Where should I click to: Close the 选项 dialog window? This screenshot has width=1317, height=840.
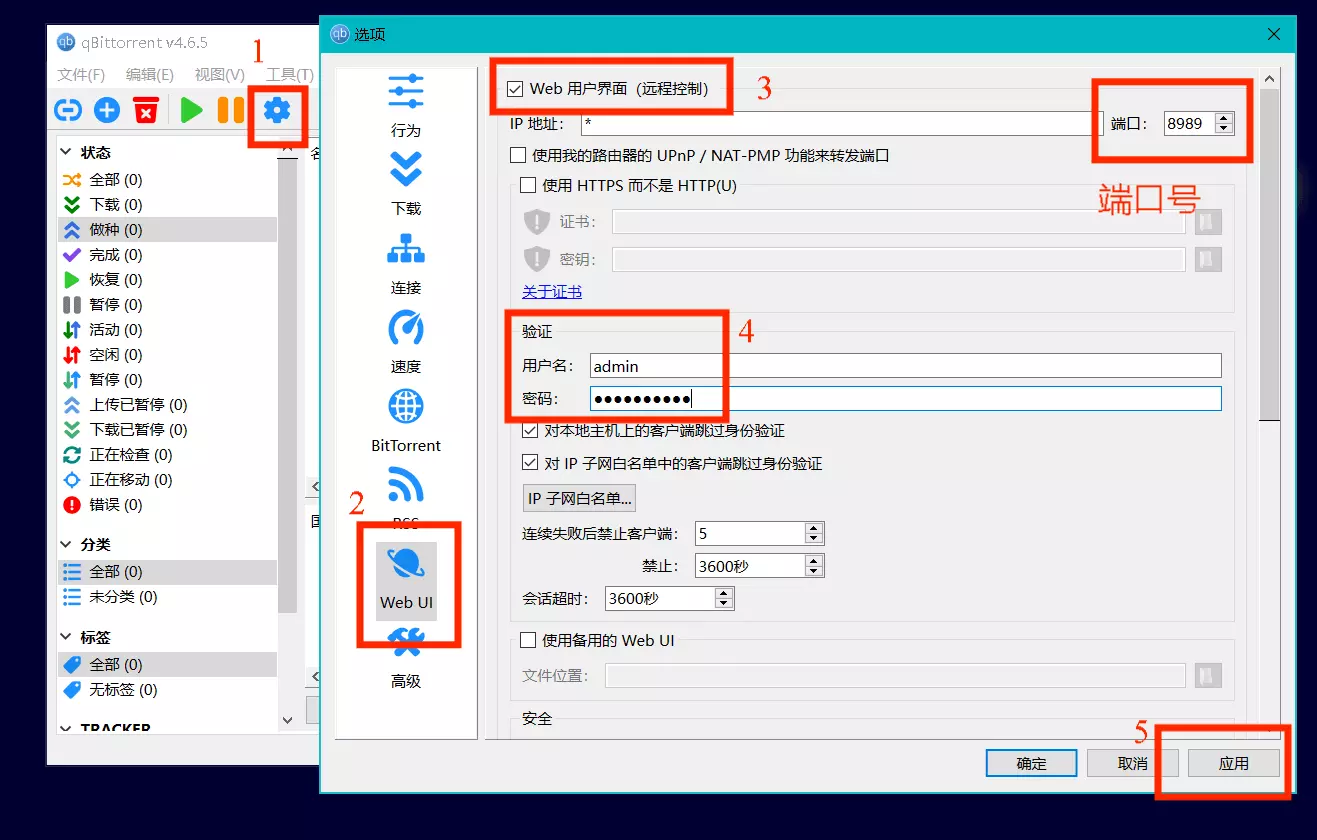click(1273, 34)
